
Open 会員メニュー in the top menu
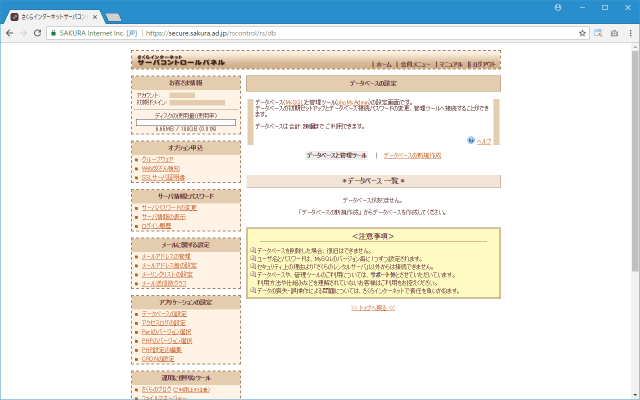pos(415,64)
